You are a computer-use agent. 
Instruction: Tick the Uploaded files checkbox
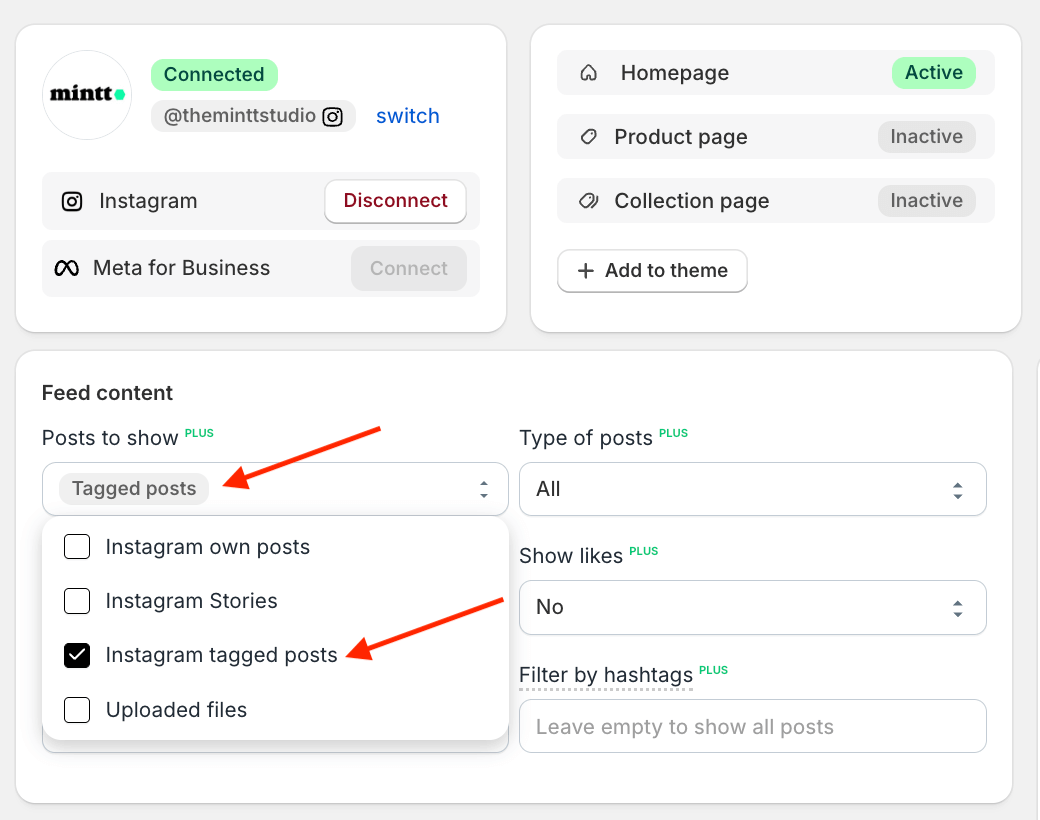coord(77,710)
